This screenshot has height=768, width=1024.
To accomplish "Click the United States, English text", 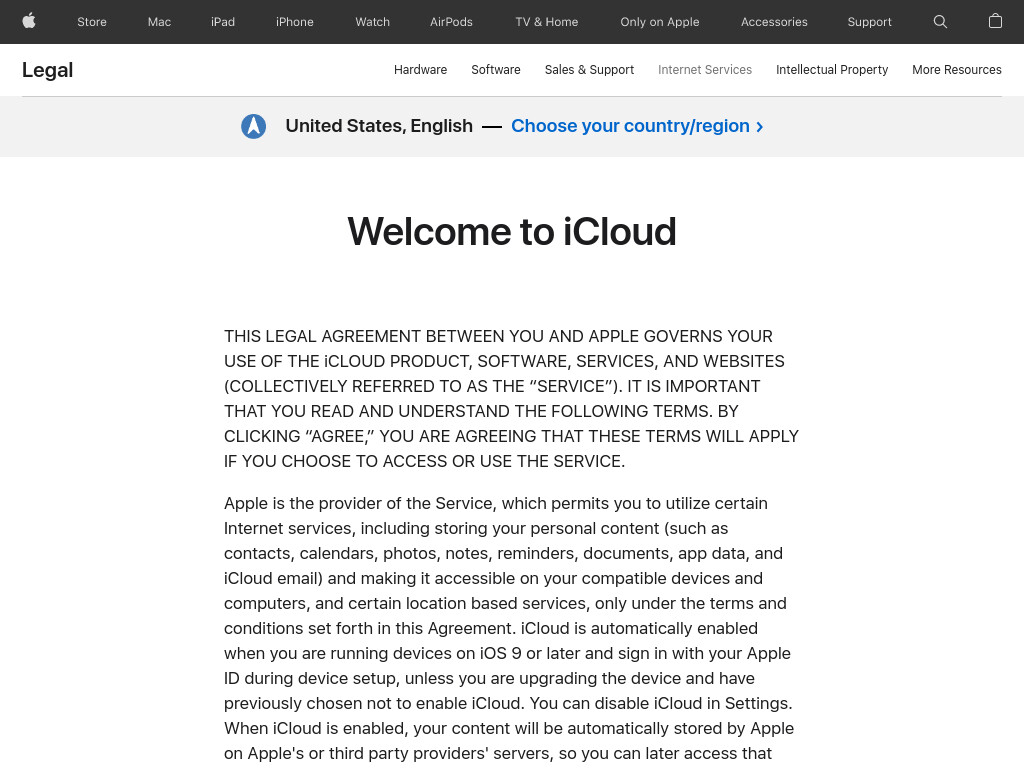I will (379, 125).
